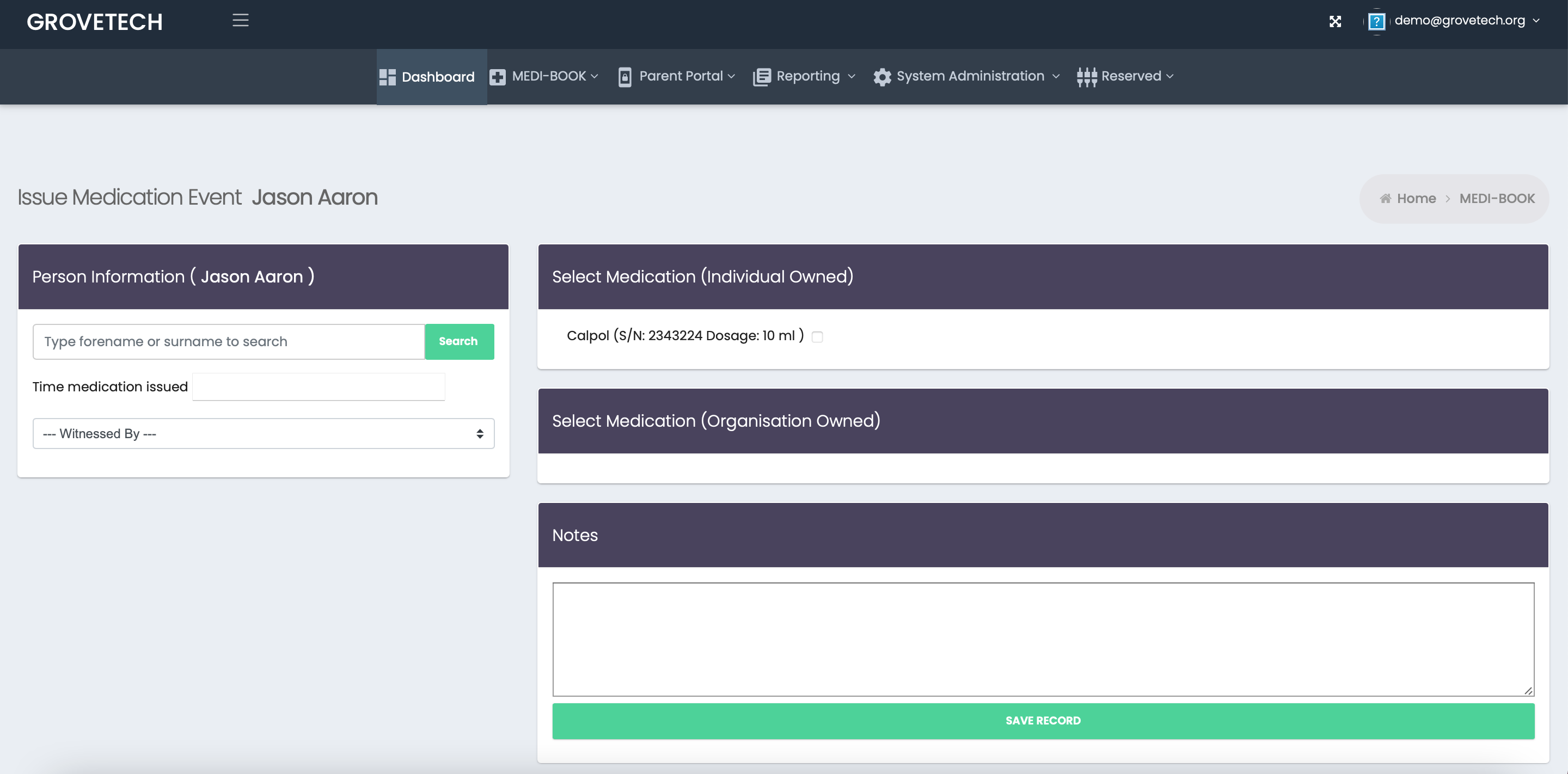Screen dimensions: 1568x774
Task: Expand the MEDI-BOOK menu chevron
Action: [595, 77]
